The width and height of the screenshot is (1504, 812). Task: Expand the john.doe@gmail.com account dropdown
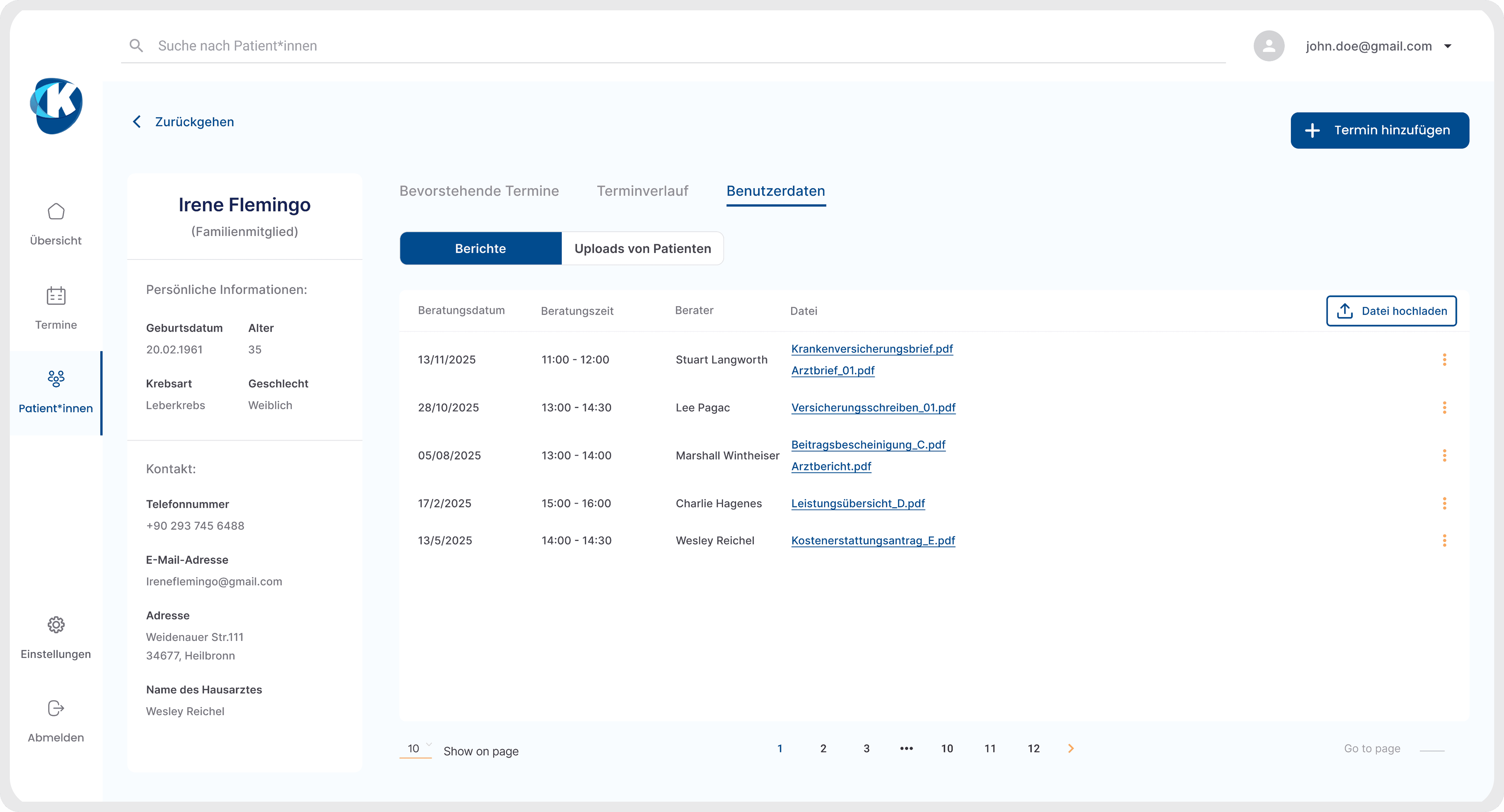(1447, 46)
